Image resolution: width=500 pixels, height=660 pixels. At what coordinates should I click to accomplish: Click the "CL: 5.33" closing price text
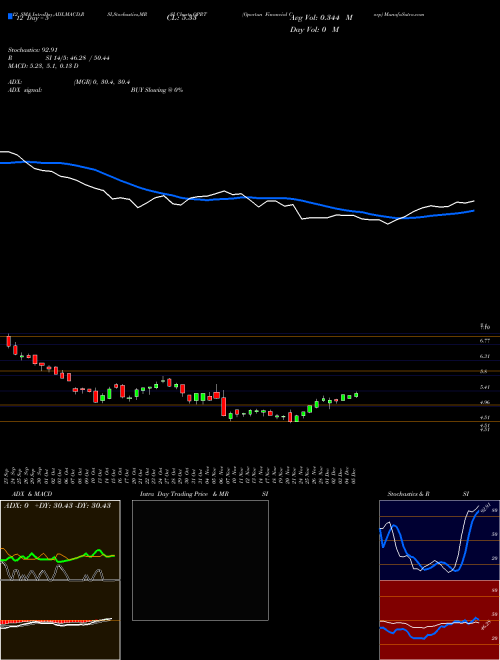pos(182,18)
